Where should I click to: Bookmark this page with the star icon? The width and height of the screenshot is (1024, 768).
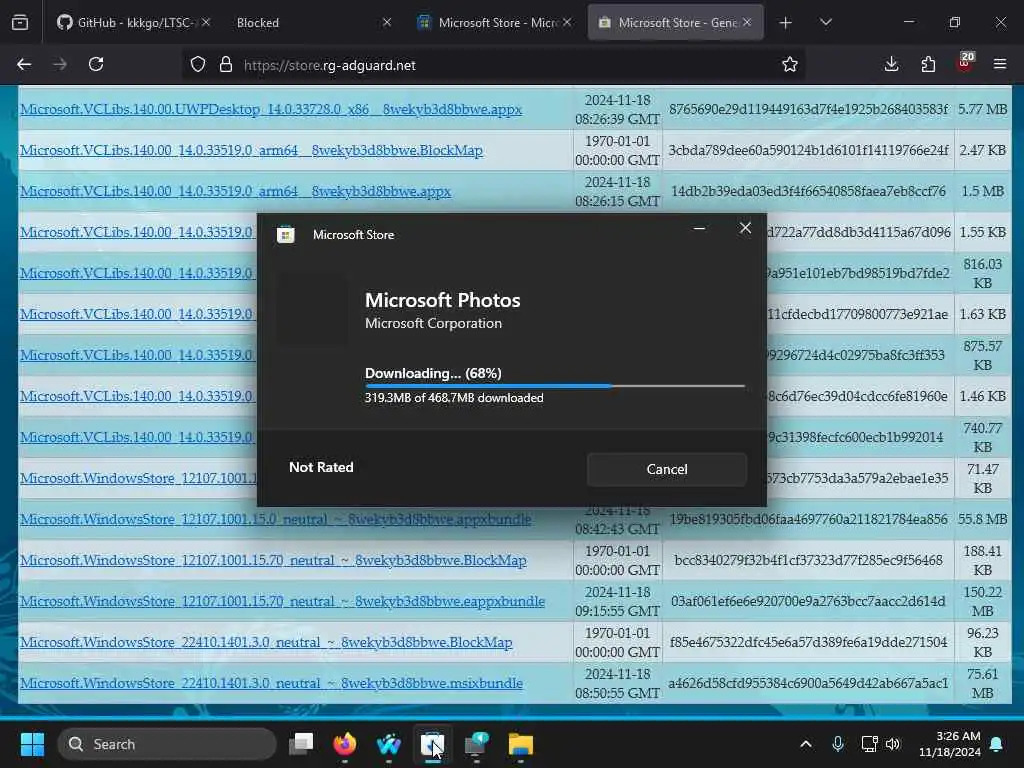click(790, 65)
